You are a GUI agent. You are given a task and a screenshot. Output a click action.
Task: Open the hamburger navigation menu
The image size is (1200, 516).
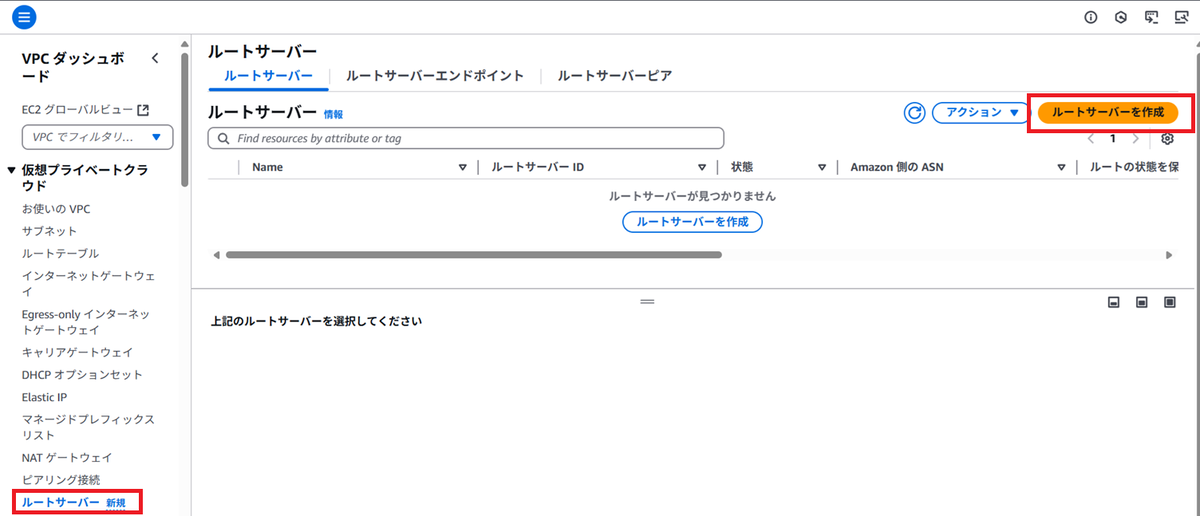[x=24, y=17]
